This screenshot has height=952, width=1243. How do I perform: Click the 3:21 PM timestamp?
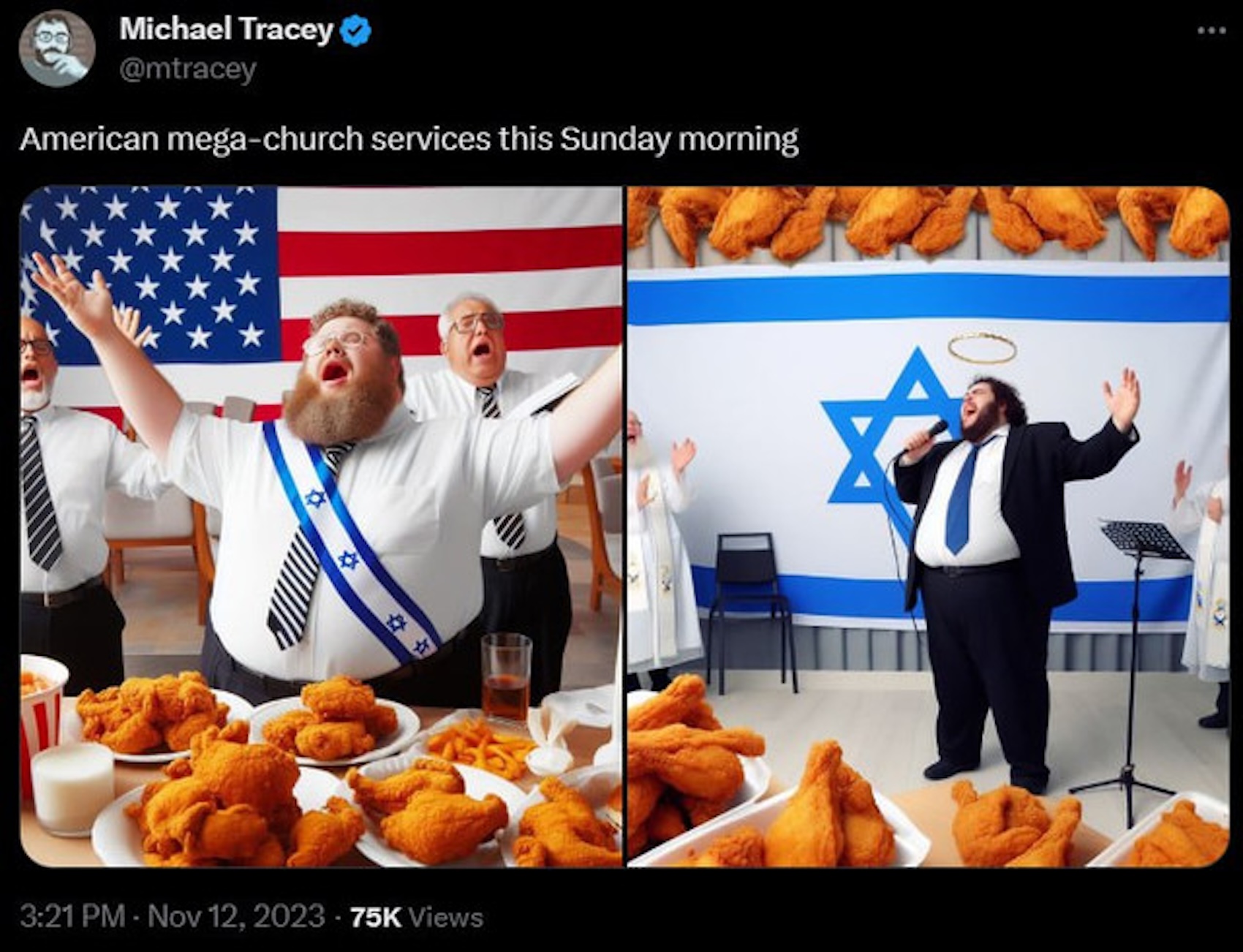72,916
